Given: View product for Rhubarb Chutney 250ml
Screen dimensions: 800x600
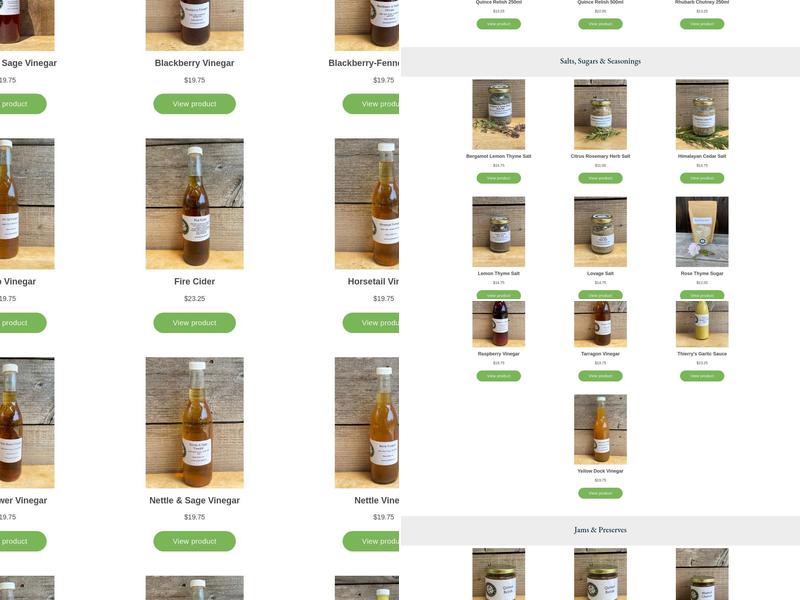Looking at the screenshot, I should 702,24.
